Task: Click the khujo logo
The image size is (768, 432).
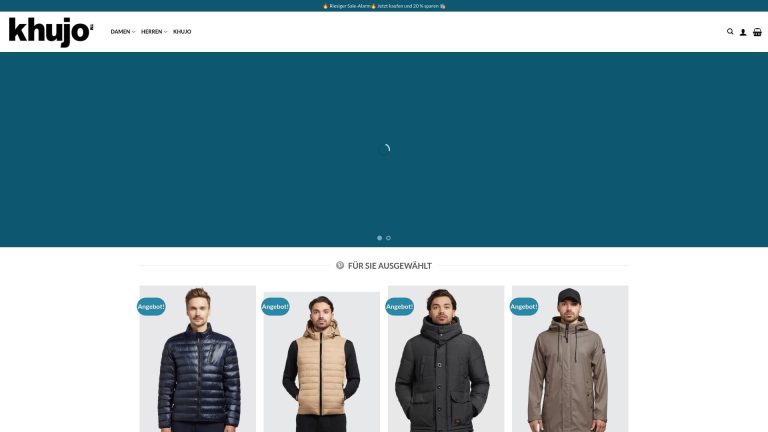Action: point(51,32)
